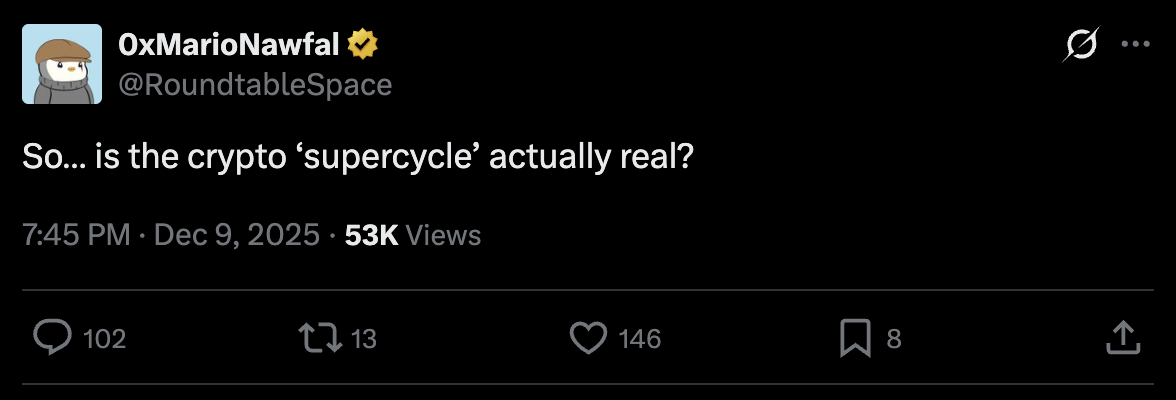
Task: Visit the @RoundtableSpace handle link
Action: (255, 85)
